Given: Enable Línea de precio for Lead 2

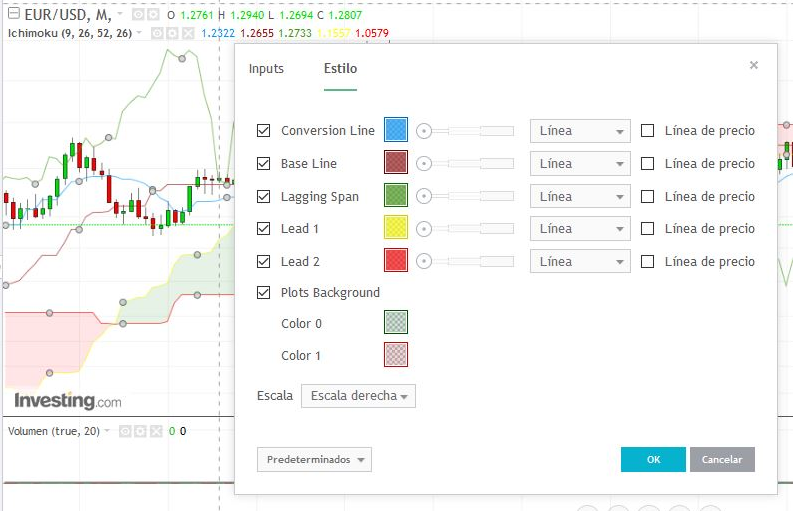Looking at the screenshot, I should point(647,262).
